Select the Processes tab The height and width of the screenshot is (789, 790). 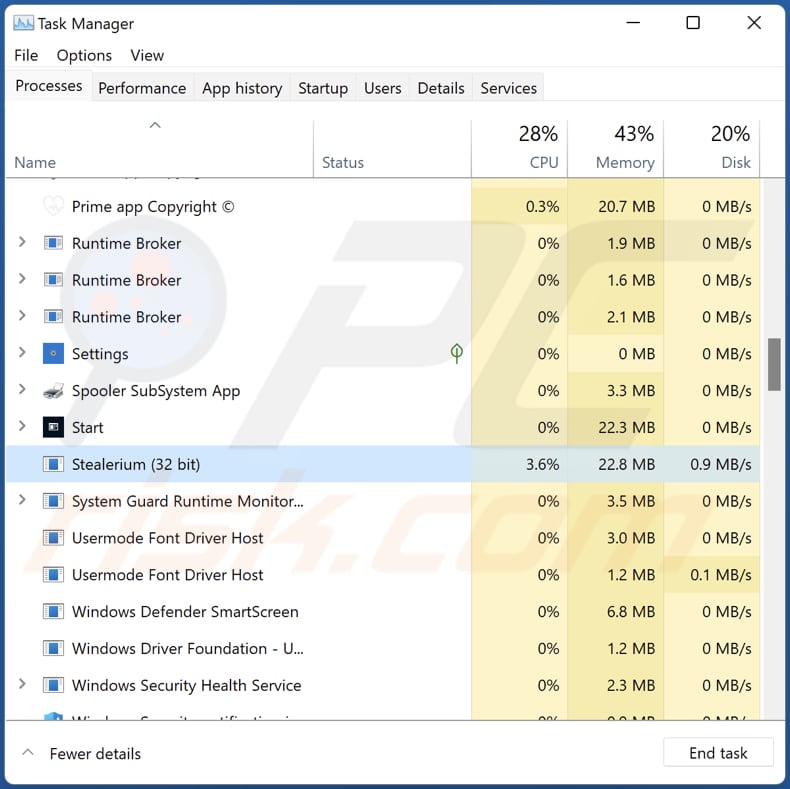click(x=49, y=86)
